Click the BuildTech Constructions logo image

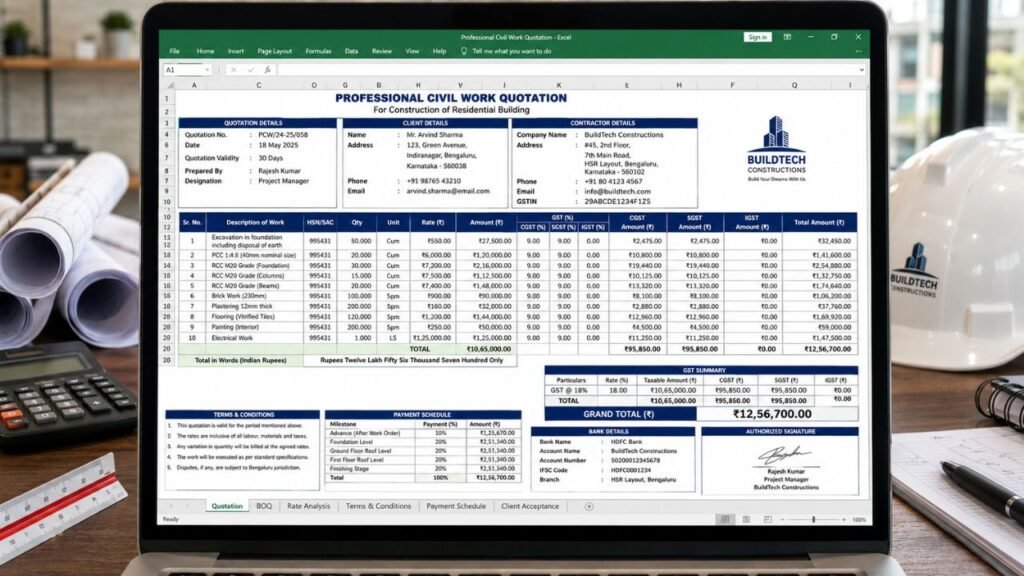click(x=776, y=149)
